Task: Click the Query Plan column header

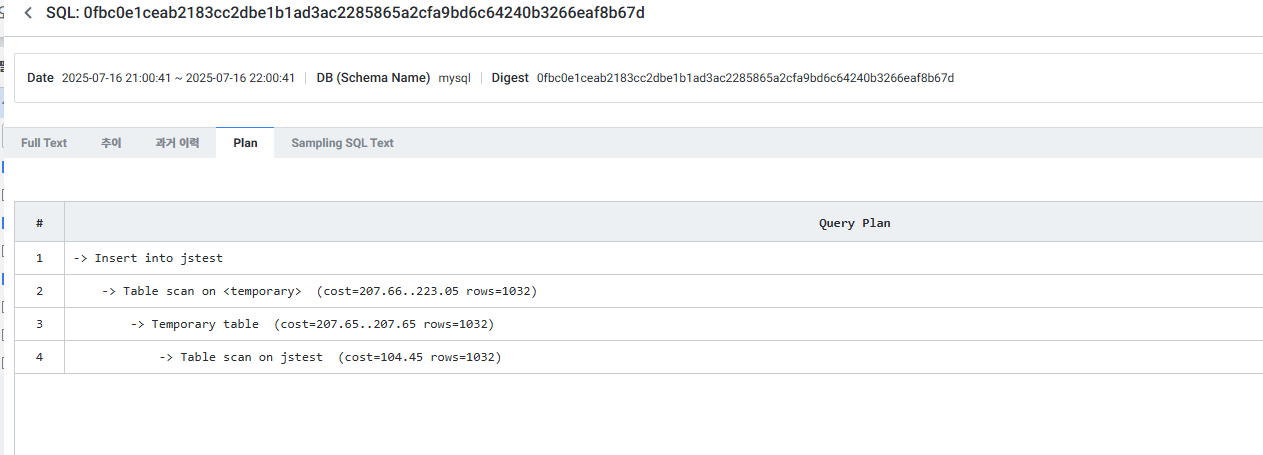Action: pyautogui.click(x=854, y=223)
